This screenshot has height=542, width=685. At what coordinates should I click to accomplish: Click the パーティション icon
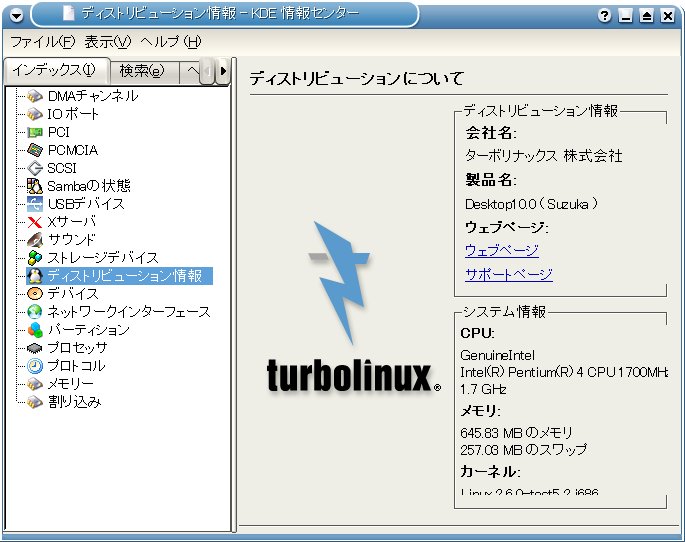pos(35,329)
